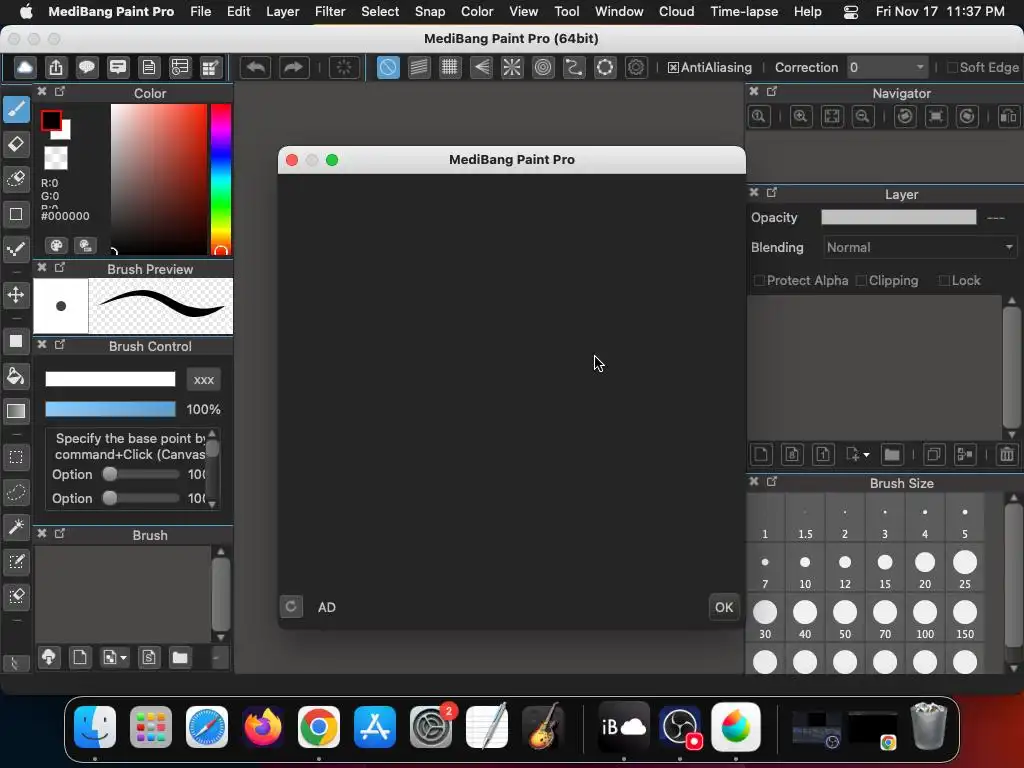The height and width of the screenshot is (768, 1024).
Task: Click the Redo arrow in toolbar
Action: point(294,67)
